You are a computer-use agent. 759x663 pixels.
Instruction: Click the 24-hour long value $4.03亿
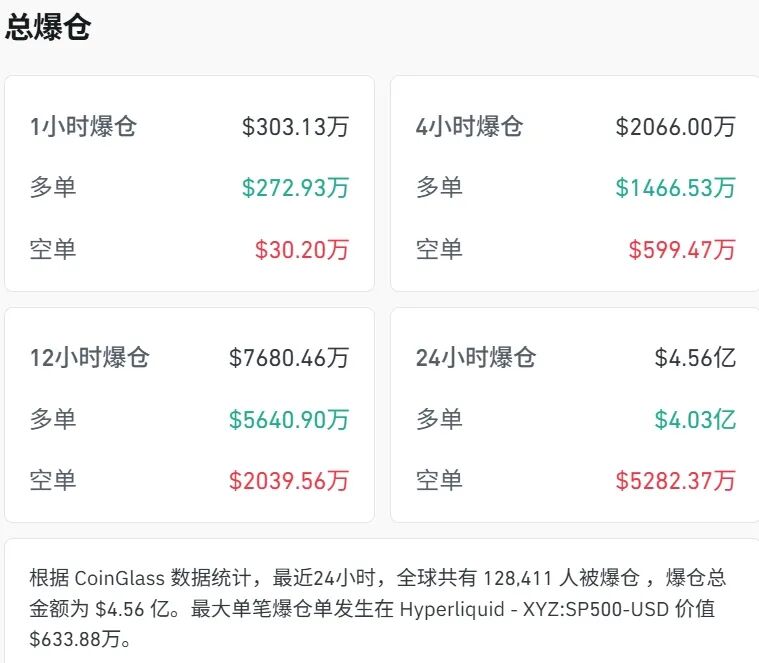(695, 420)
